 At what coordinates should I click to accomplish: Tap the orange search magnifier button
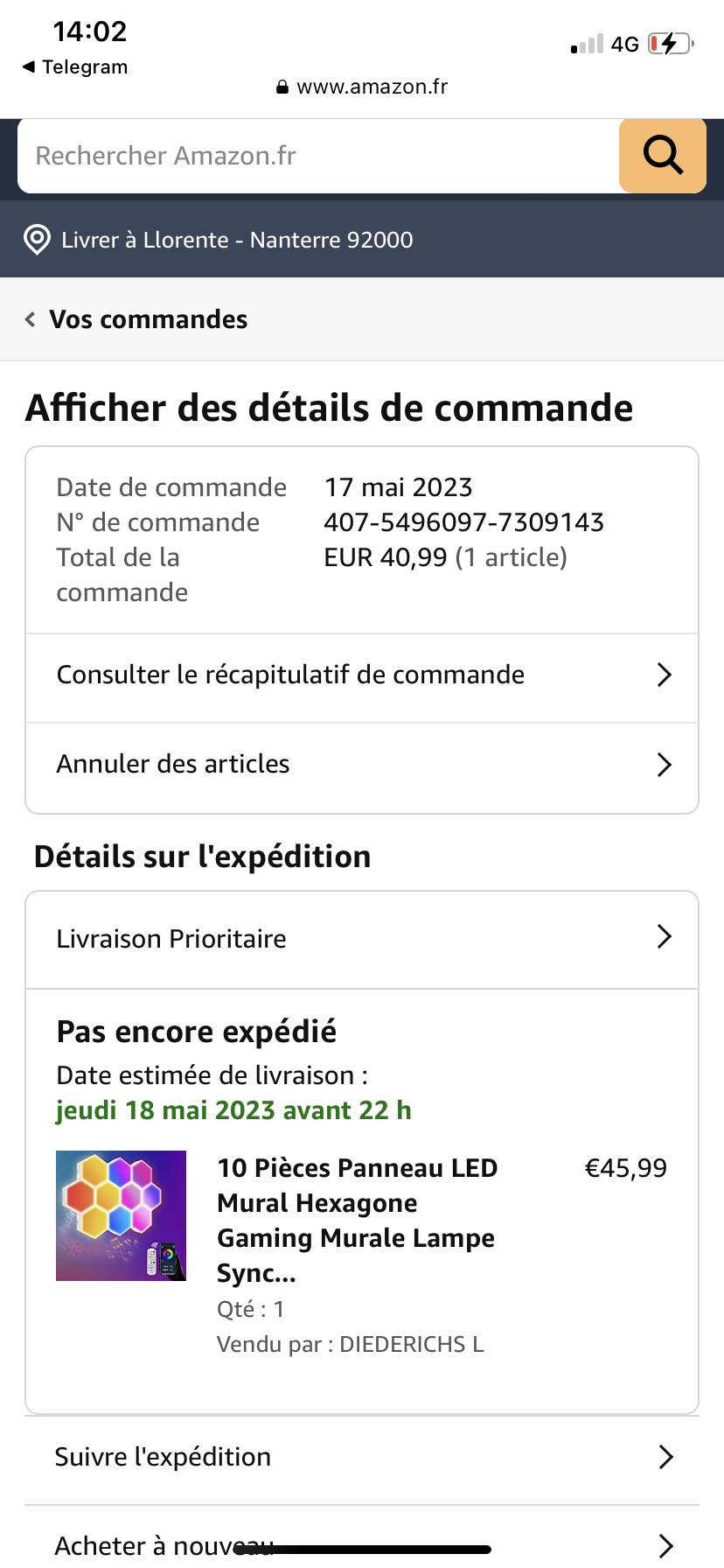pos(662,156)
